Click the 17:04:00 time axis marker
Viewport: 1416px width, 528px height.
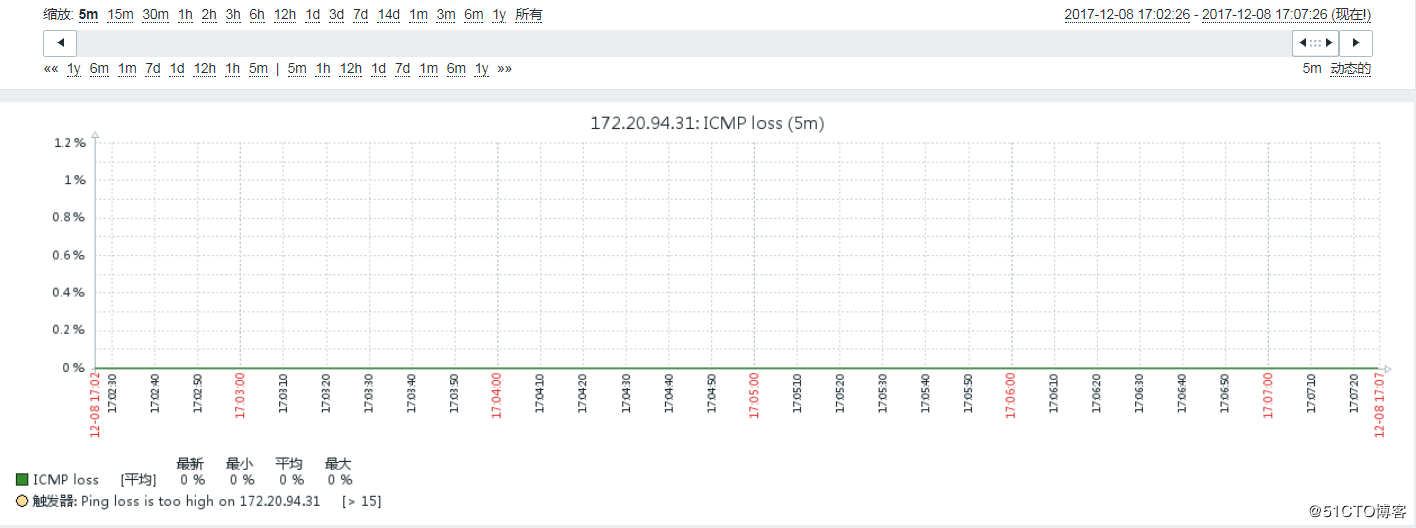(497, 398)
